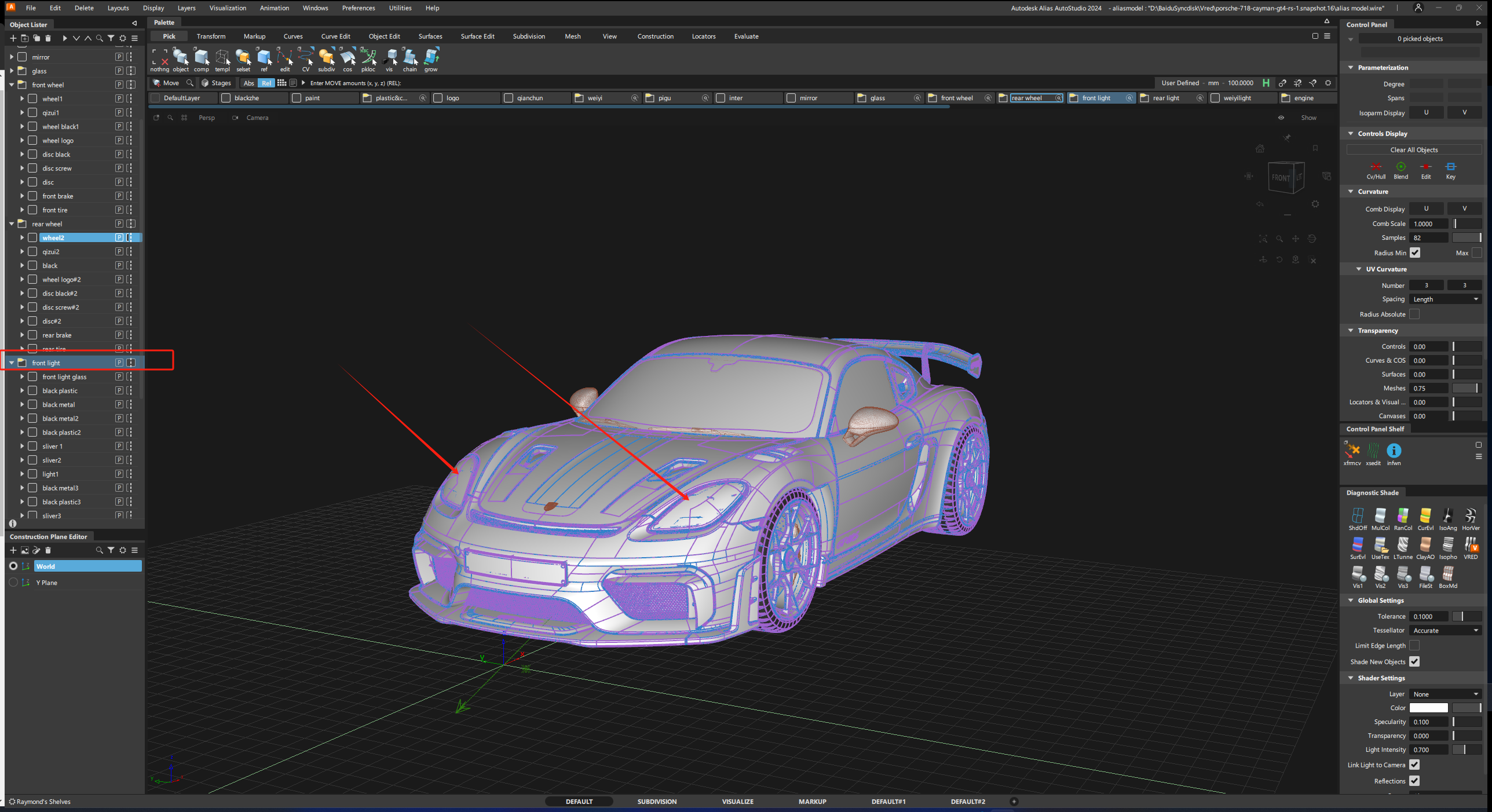Switch to the VISUALIZE tab at bottom
Screen dimensions: 1492x812
tap(737, 802)
